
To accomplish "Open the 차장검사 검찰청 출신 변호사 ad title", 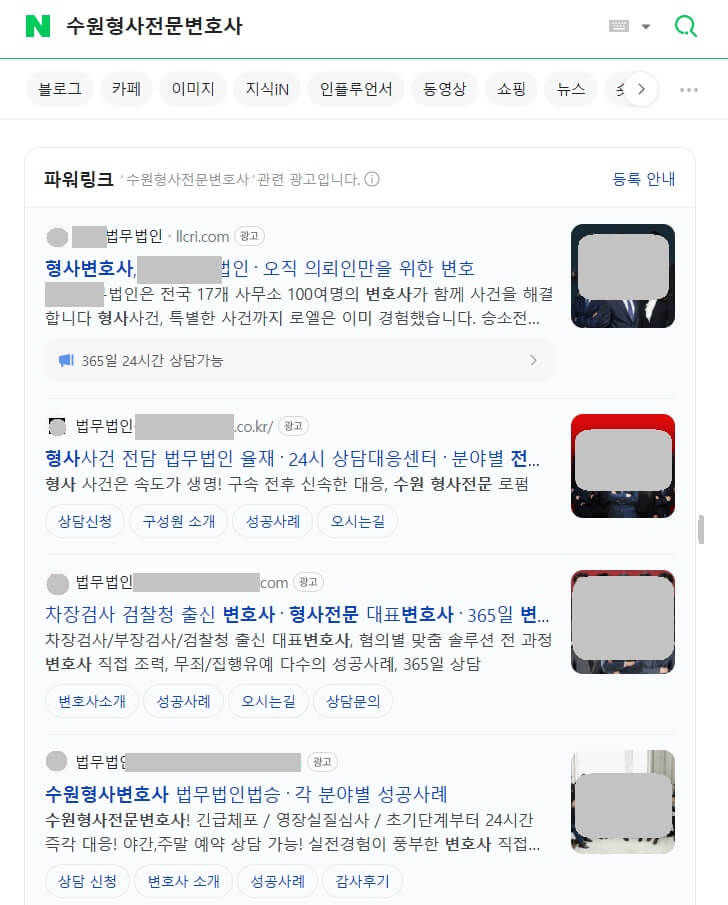I will pyautogui.click(x=297, y=615).
